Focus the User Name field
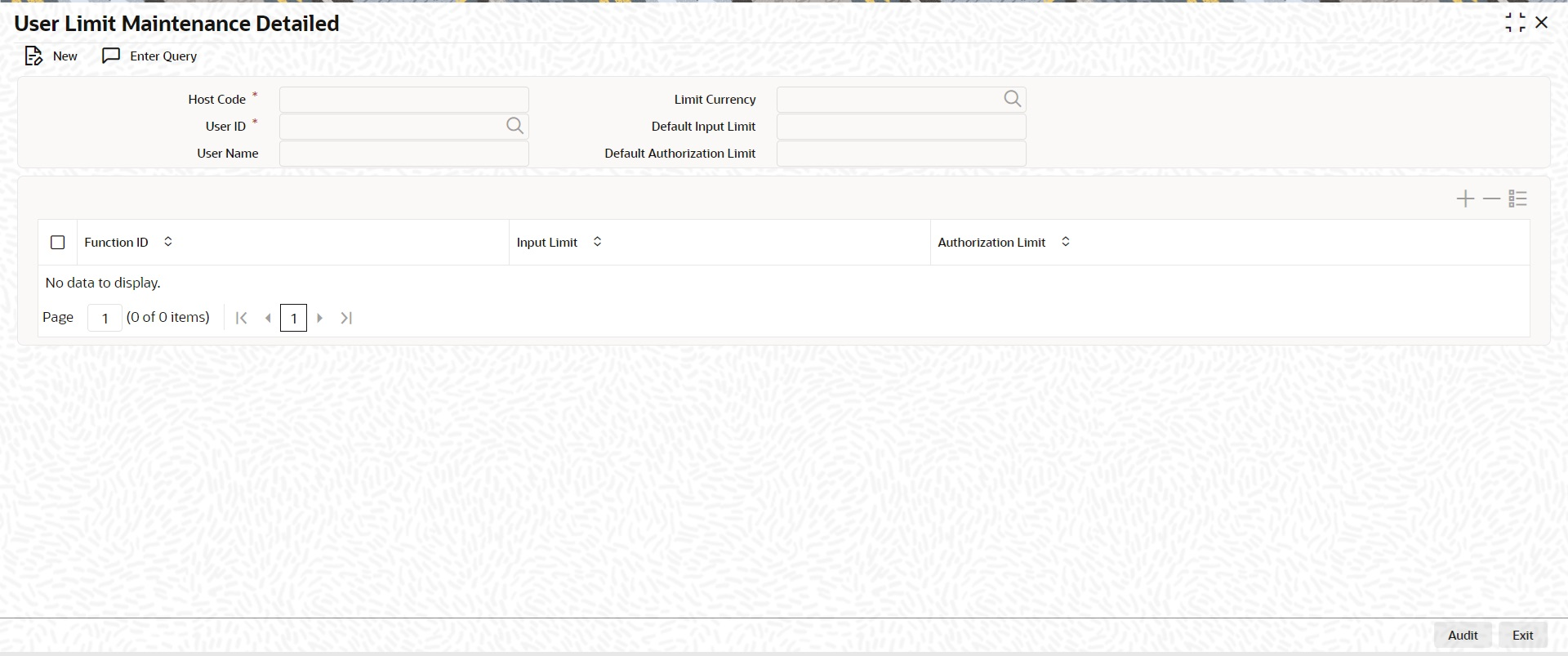Viewport: 1568px width, 656px height. [x=404, y=154]
